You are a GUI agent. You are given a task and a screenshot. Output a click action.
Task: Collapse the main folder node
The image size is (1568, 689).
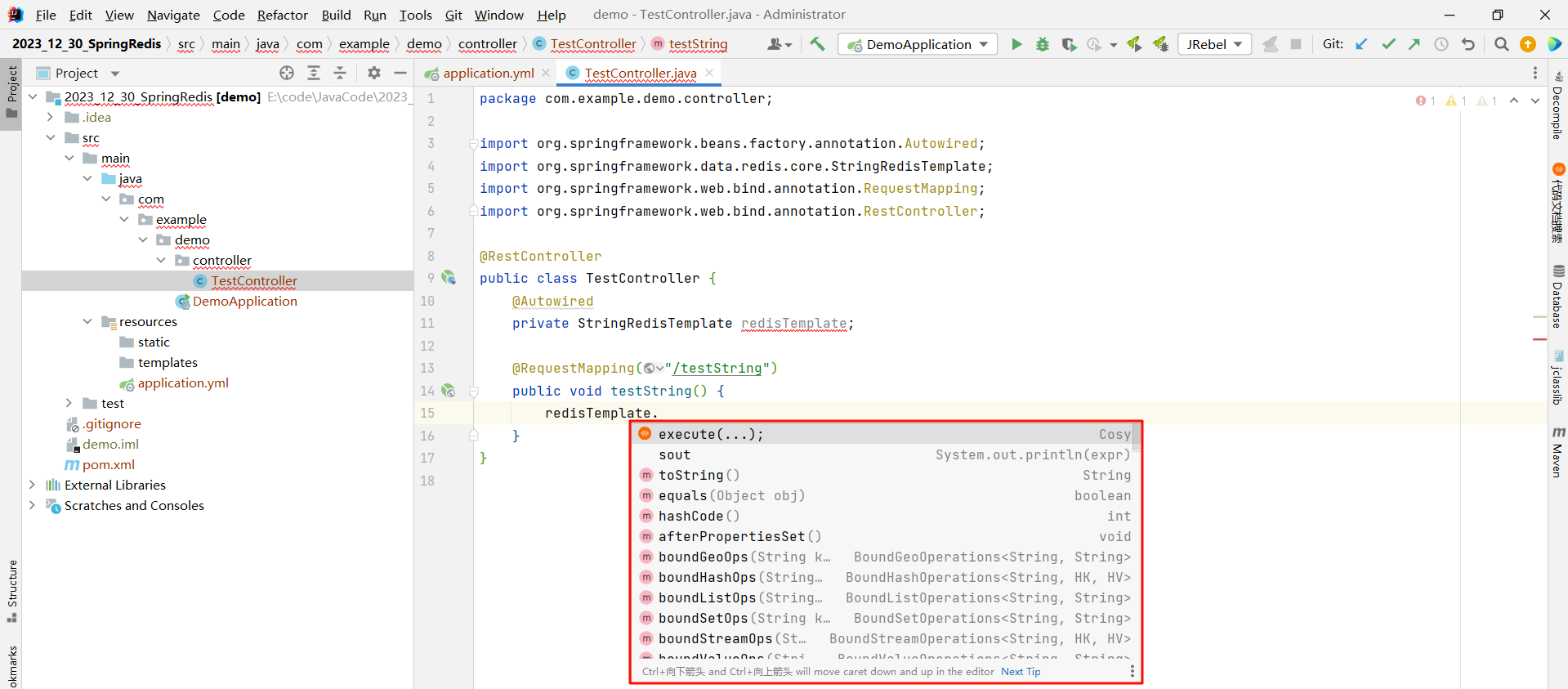coord(69,158)
